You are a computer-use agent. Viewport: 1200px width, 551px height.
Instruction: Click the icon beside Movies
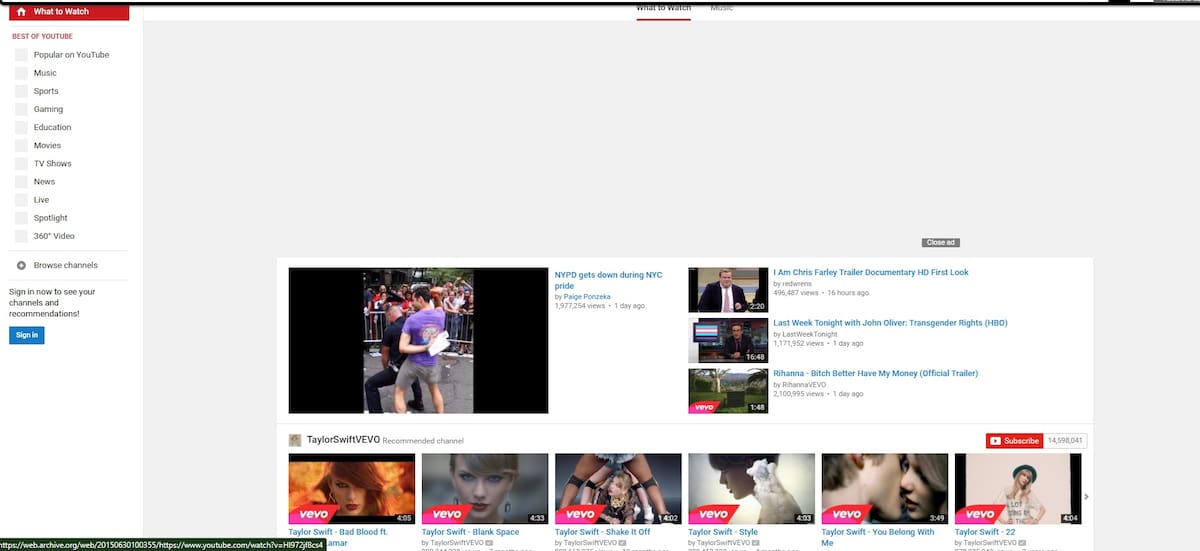coord(21,146)
